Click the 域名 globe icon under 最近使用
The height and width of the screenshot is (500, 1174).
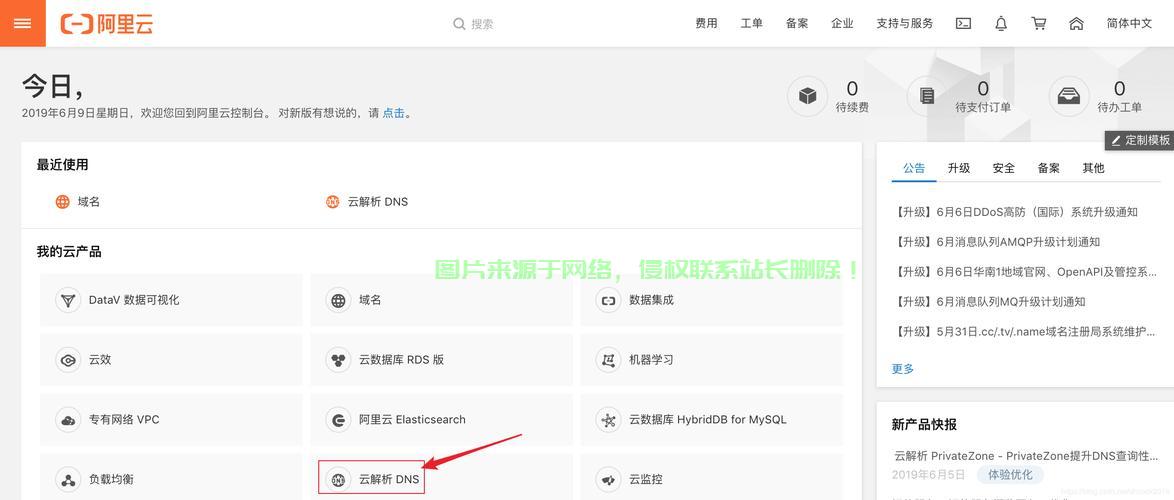pos(63,201)
